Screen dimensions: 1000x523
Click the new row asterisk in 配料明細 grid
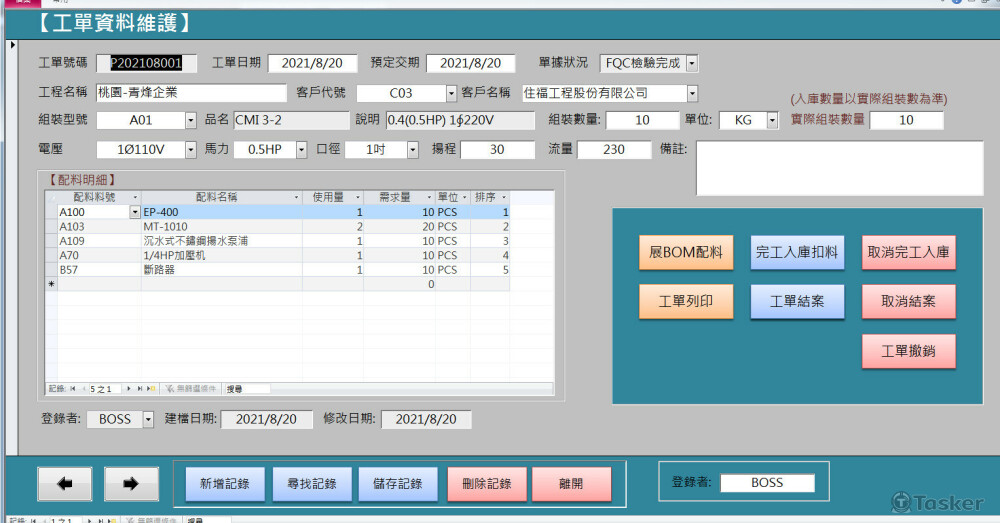point(52,284)
